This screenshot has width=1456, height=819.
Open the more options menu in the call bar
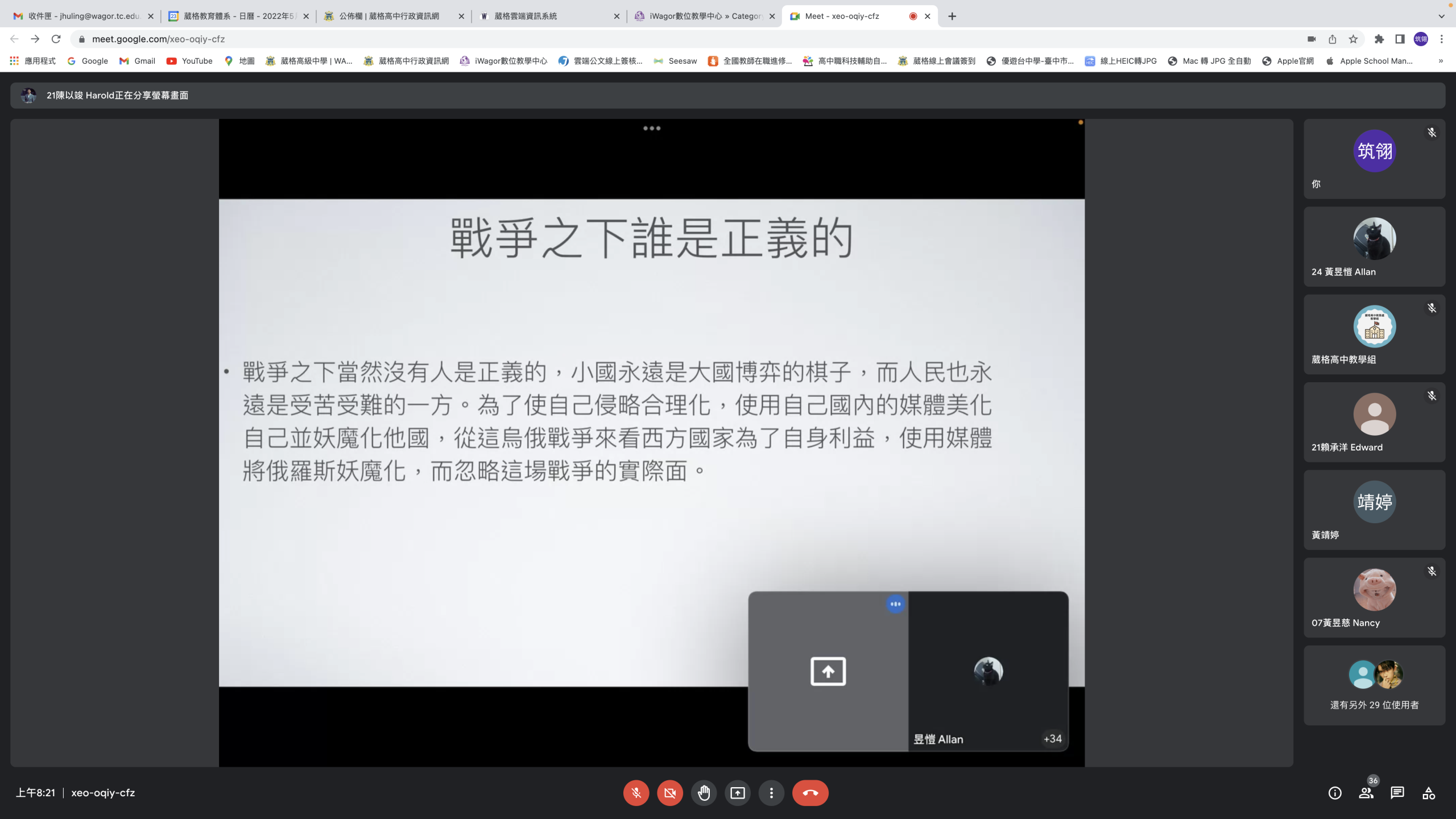pos(771,793)
